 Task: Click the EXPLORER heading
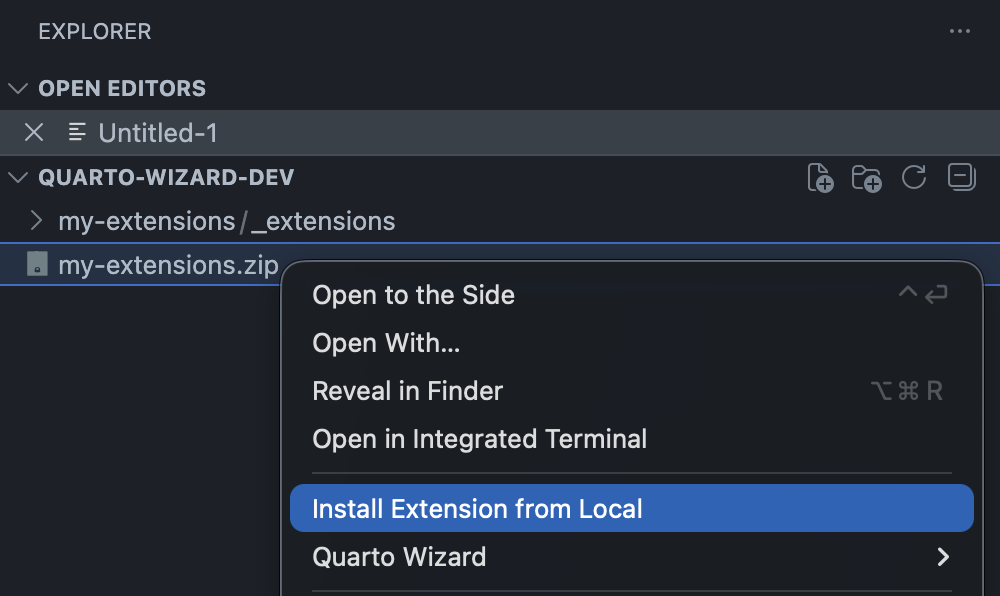coord(94,31)
